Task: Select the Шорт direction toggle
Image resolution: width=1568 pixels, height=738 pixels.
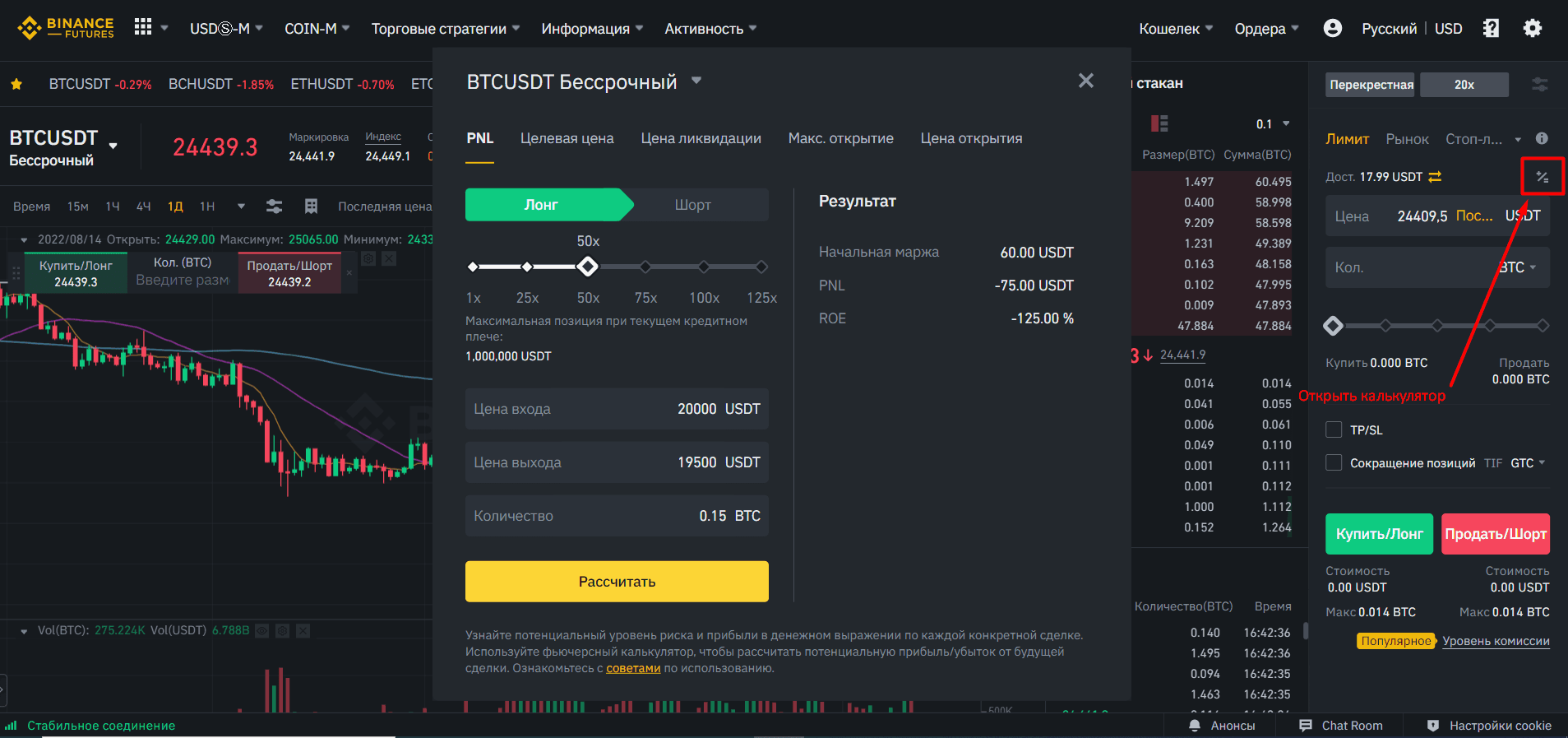Action: [x=693, y=205]
